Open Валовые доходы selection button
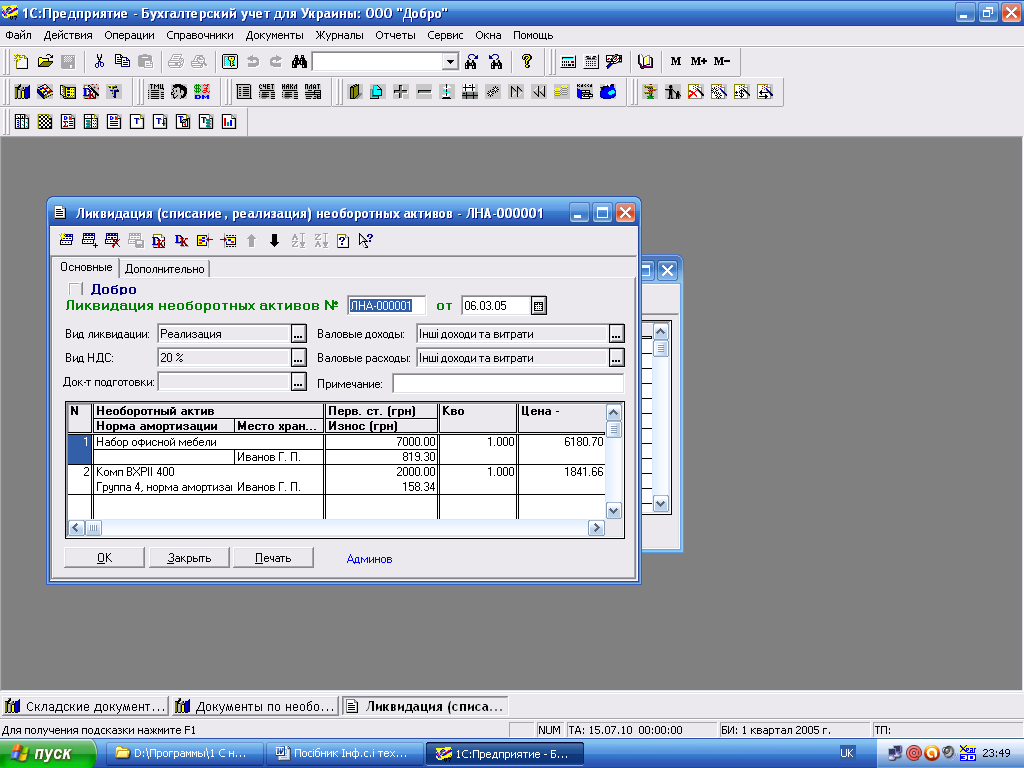Viewport: 1024px width, 768px height. pyautogui.click(x=616, y=334)
